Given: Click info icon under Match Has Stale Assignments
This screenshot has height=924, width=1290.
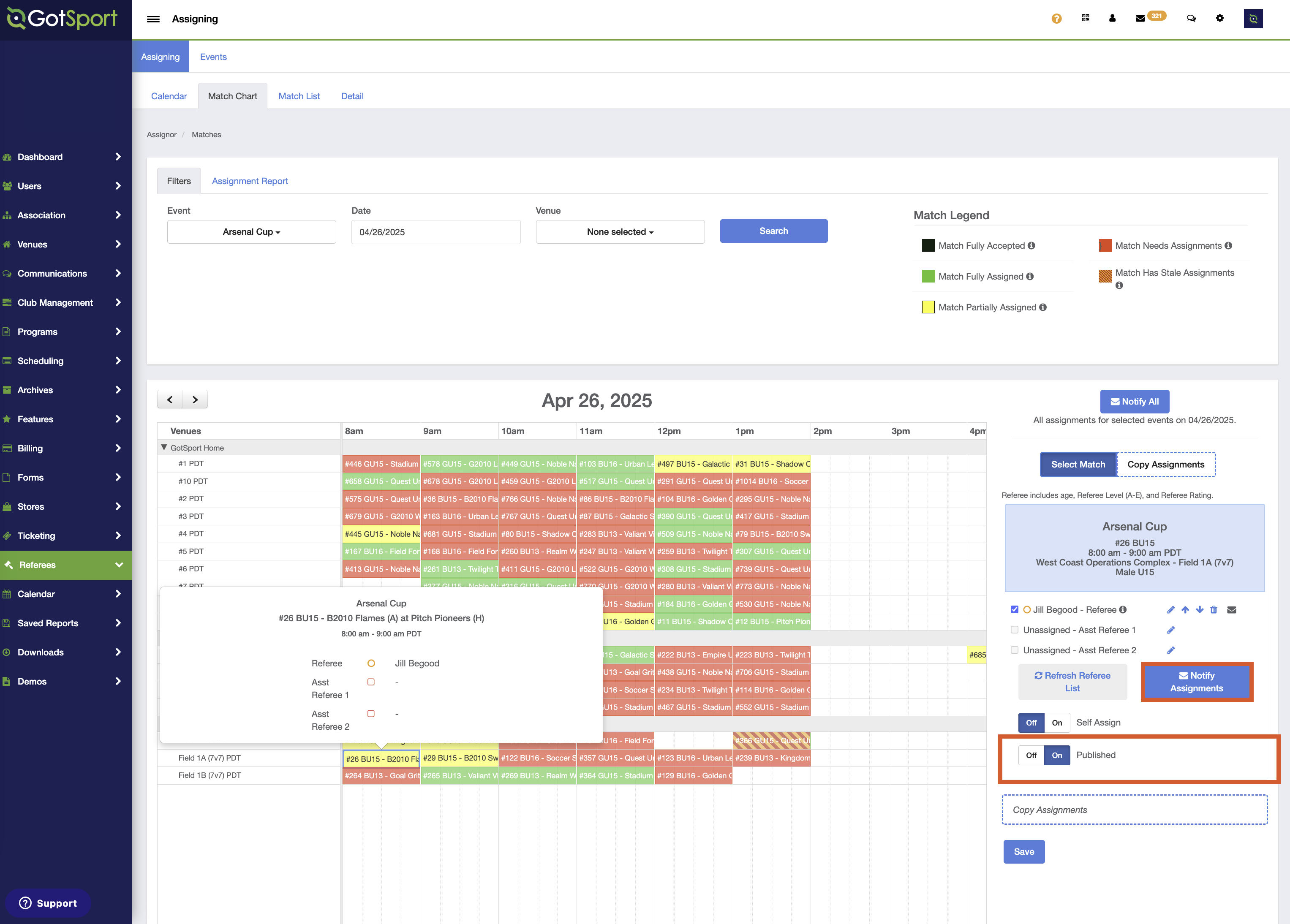Looking at the screenshot, I should coord(1119,285).
